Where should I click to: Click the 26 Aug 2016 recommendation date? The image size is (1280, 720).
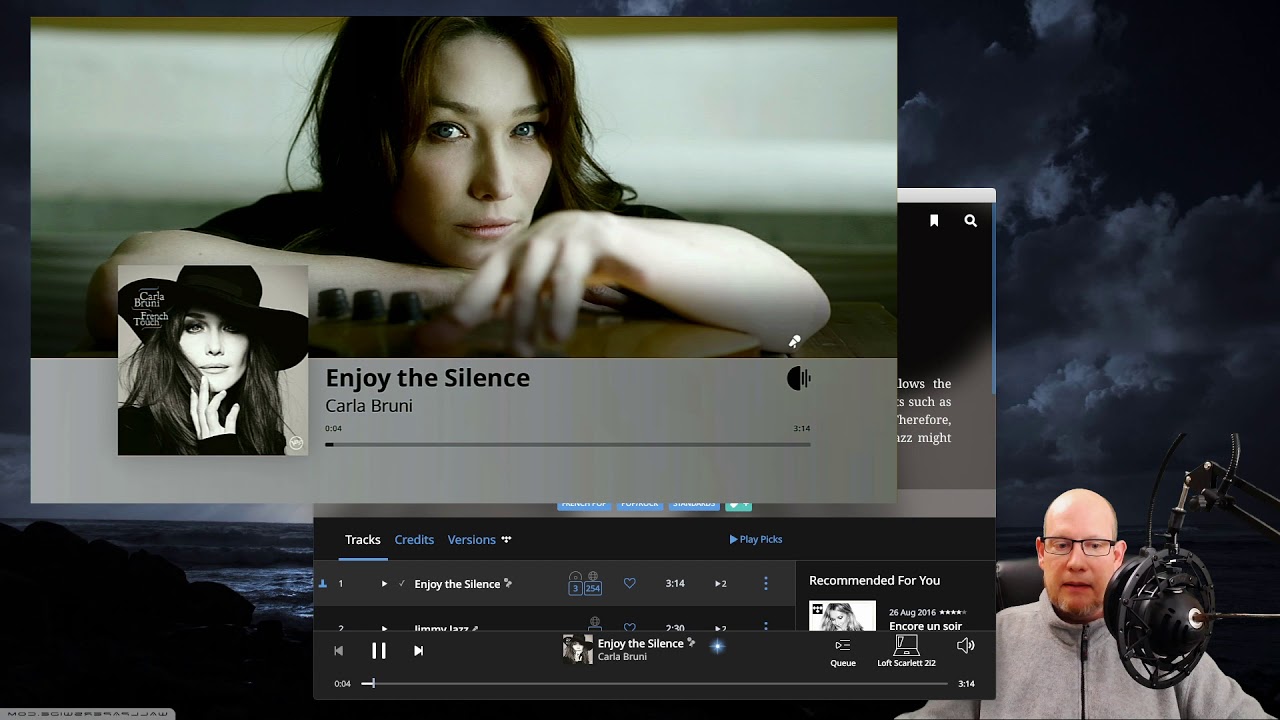pyautogui.click(x=912, y=612)
